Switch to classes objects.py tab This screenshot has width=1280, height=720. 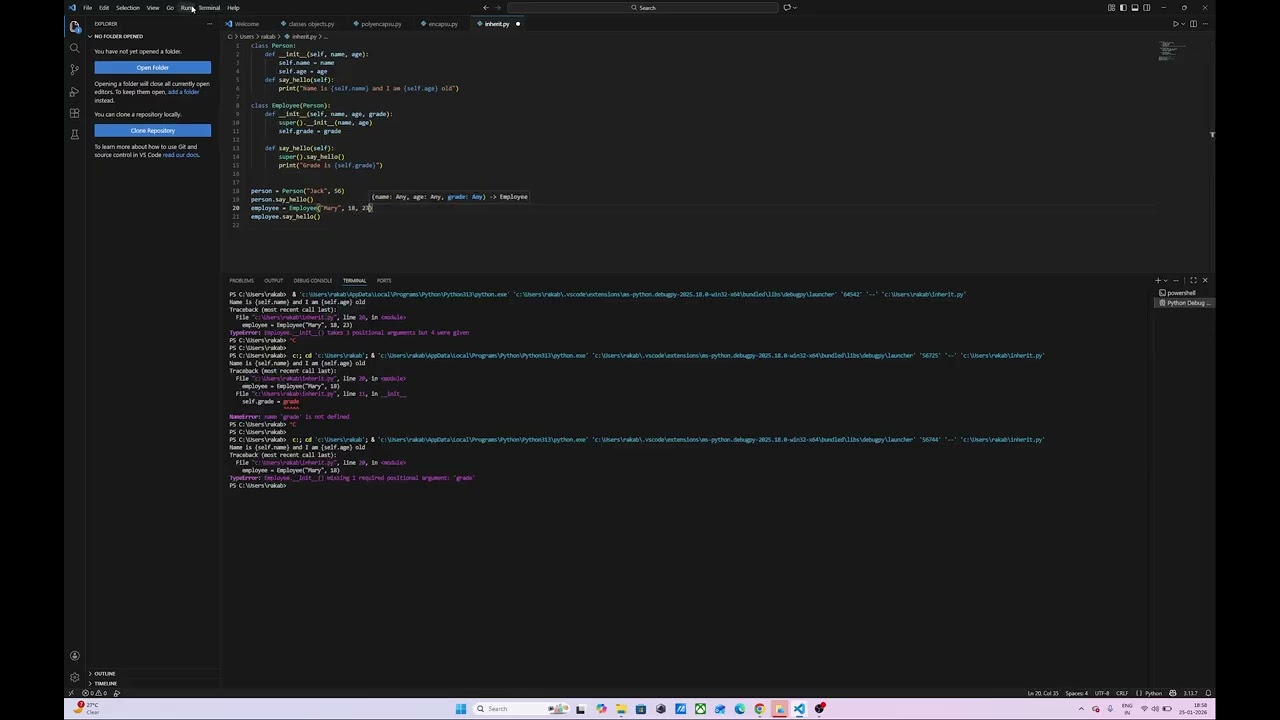(x=311, y=24)
